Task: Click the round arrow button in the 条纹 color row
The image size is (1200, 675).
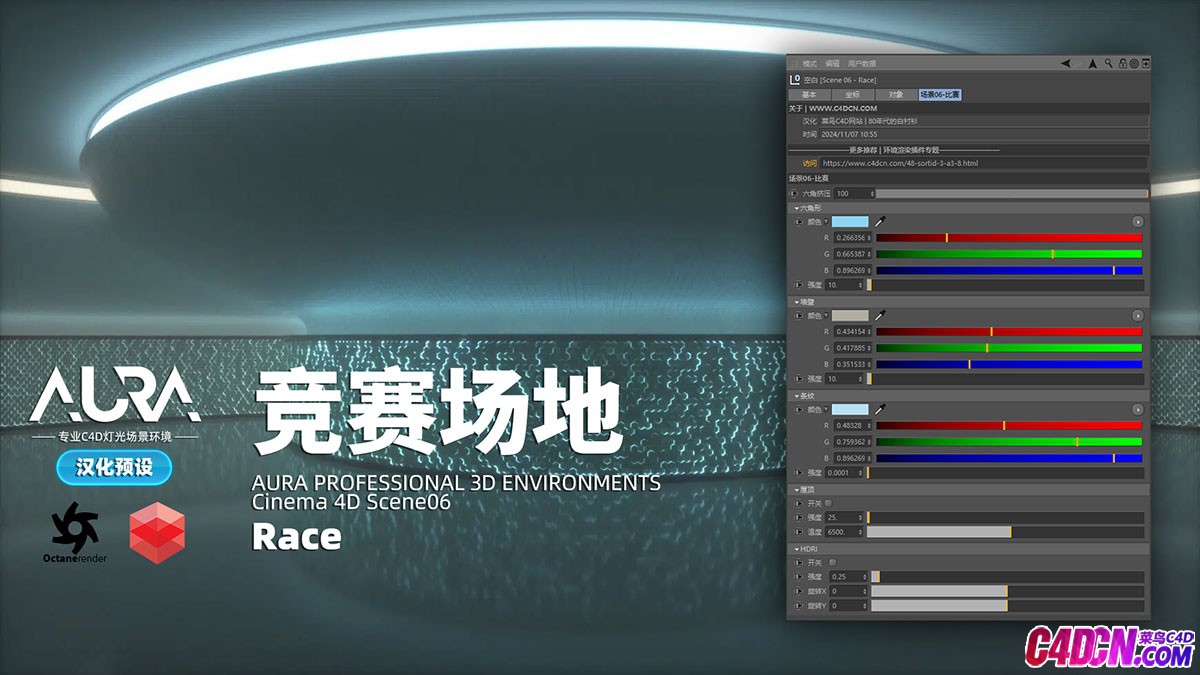Action: [1137, 410]
